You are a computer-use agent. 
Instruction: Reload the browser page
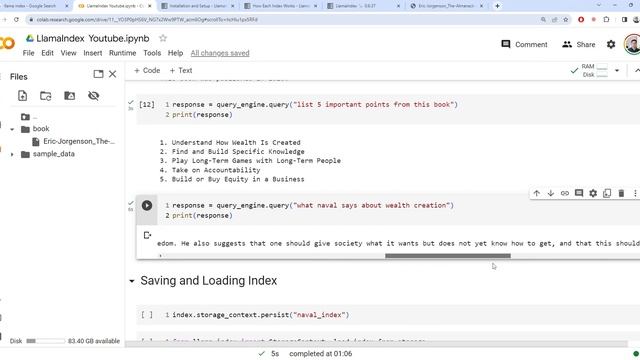tap(16, 20)
